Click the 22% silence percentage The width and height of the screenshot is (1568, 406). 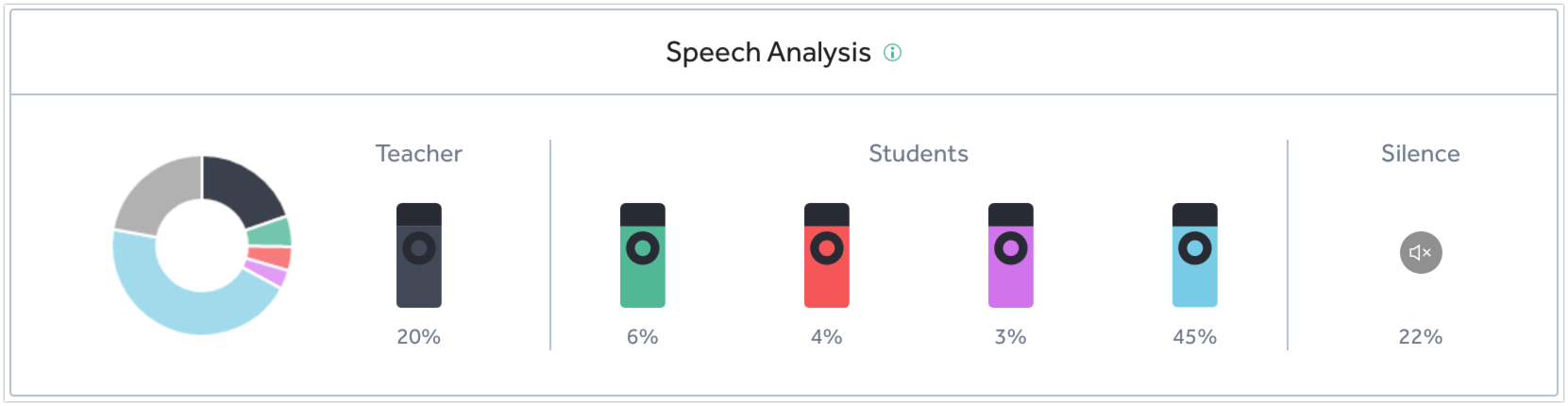pos(1420,337)
